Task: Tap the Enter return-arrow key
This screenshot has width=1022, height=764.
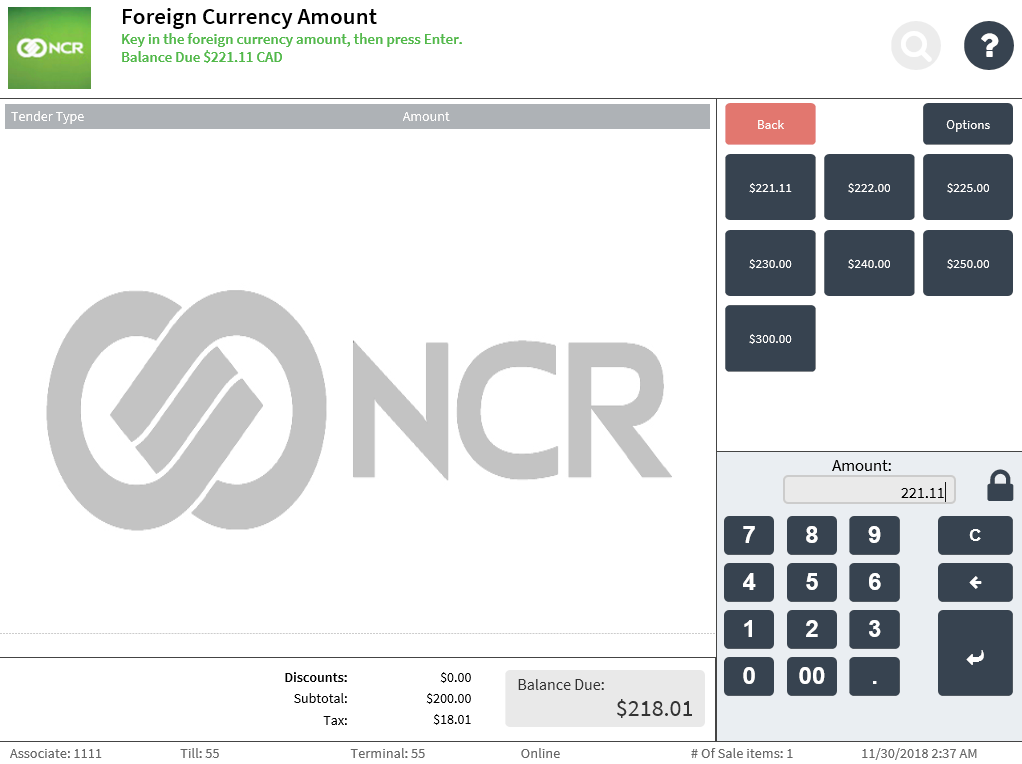Action: 975,653
